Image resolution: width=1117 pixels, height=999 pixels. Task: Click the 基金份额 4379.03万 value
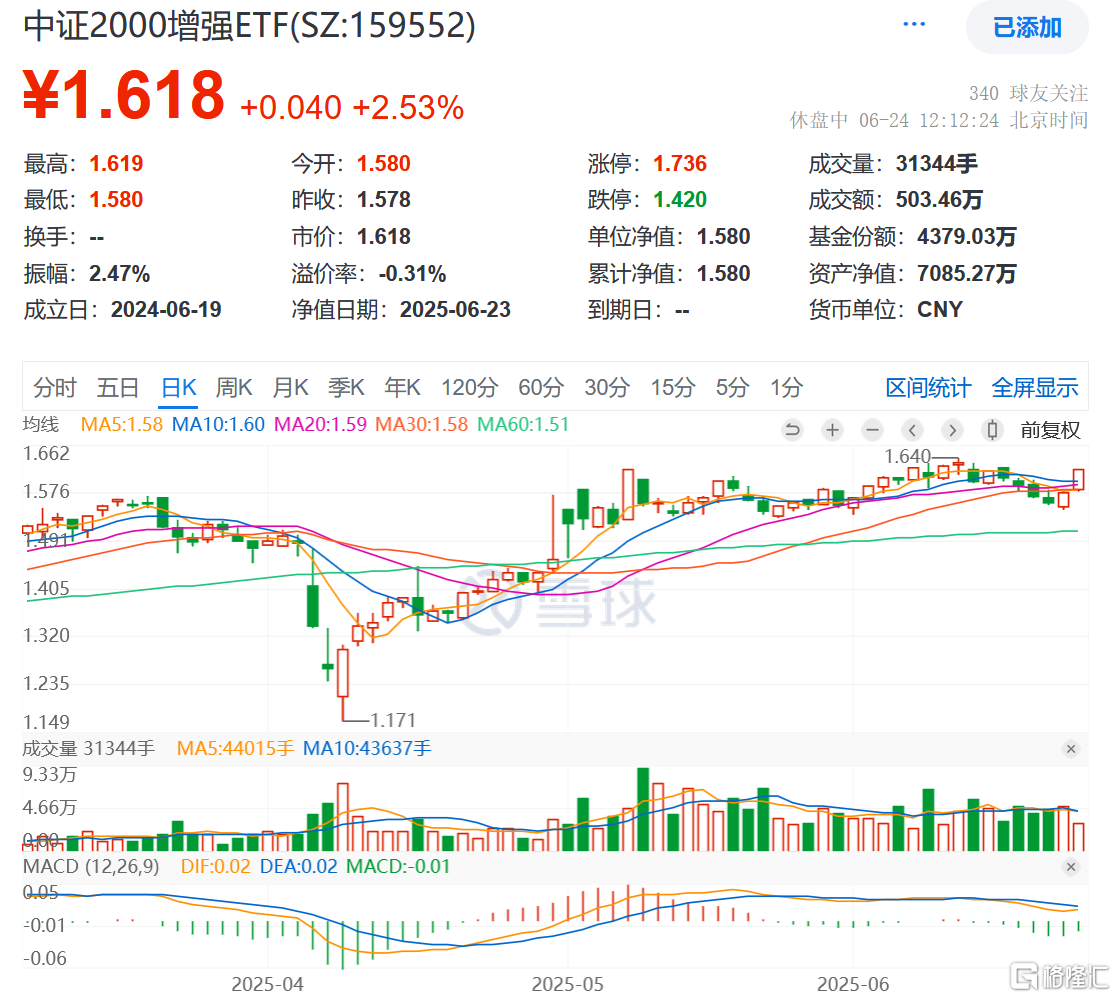967,237
